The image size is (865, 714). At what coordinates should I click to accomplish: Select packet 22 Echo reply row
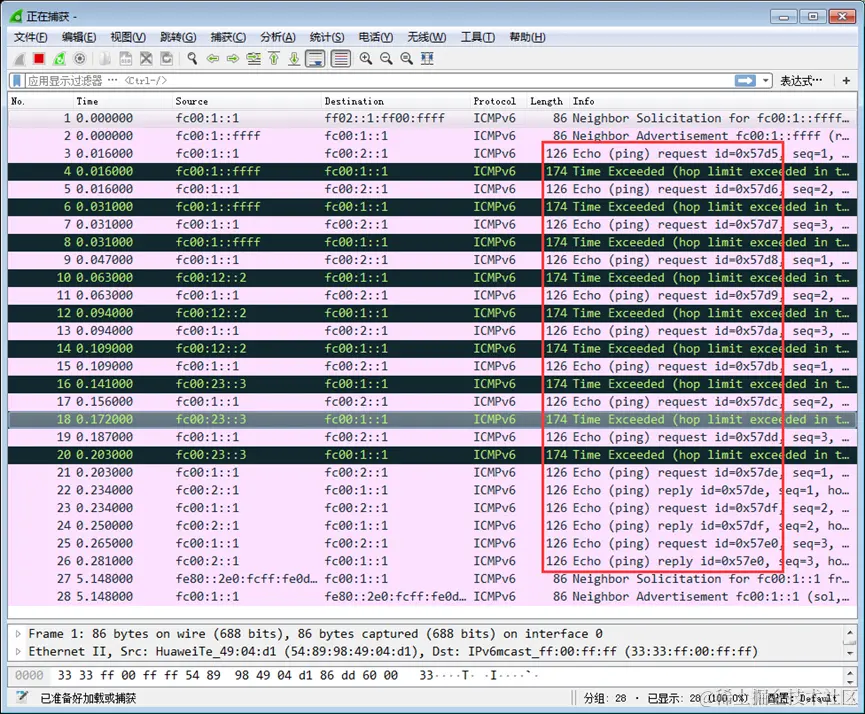click(432, 490)
